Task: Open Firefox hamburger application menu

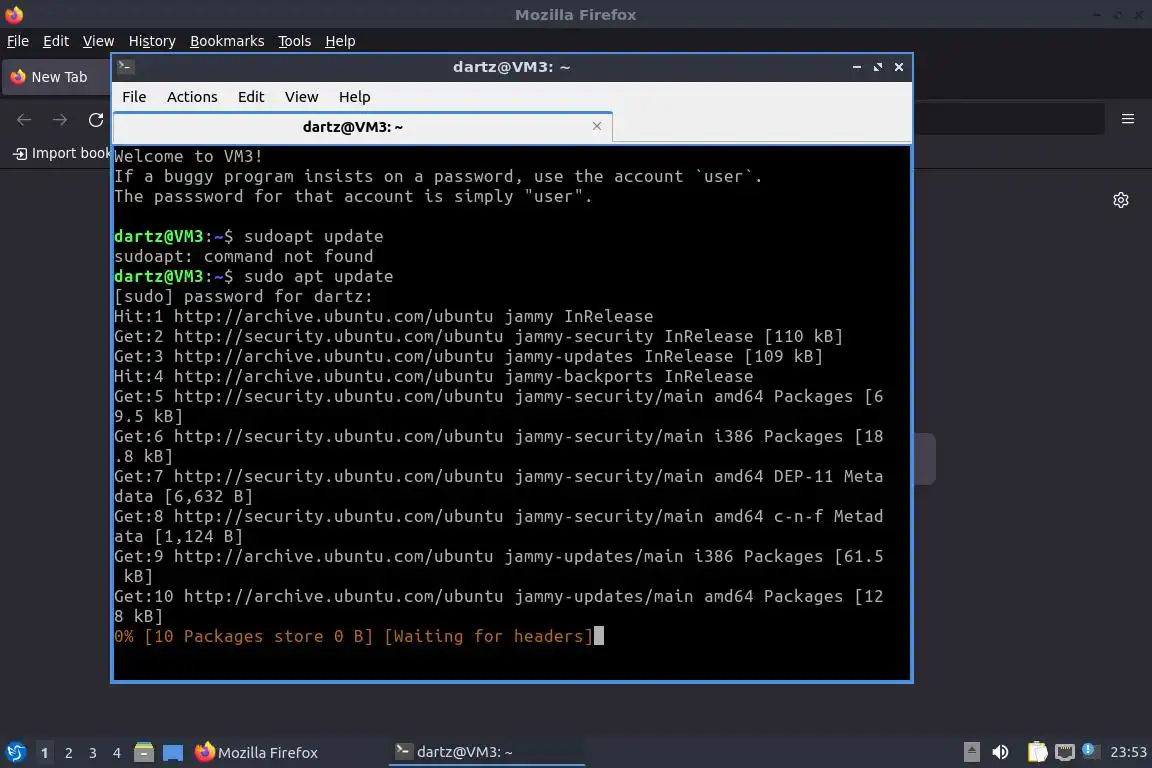Action: [1128, 119]
